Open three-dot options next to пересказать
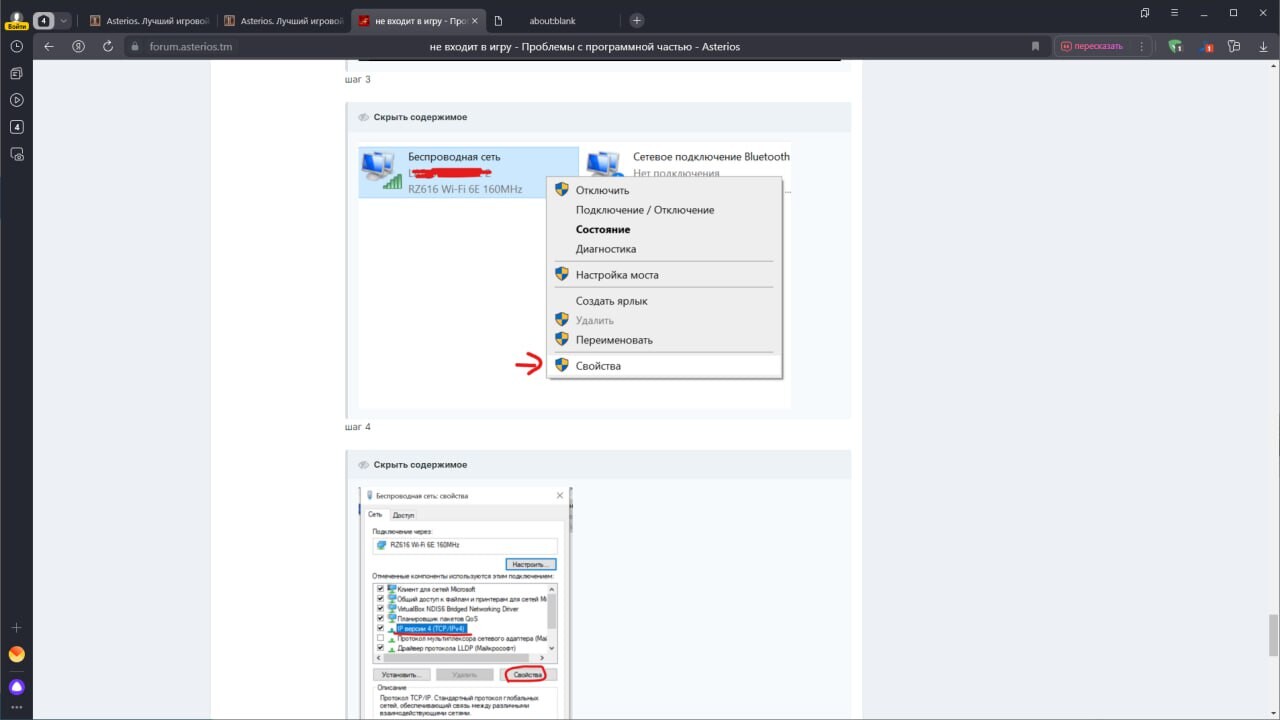The image size is (1280, 720). tap(1142, 46)
